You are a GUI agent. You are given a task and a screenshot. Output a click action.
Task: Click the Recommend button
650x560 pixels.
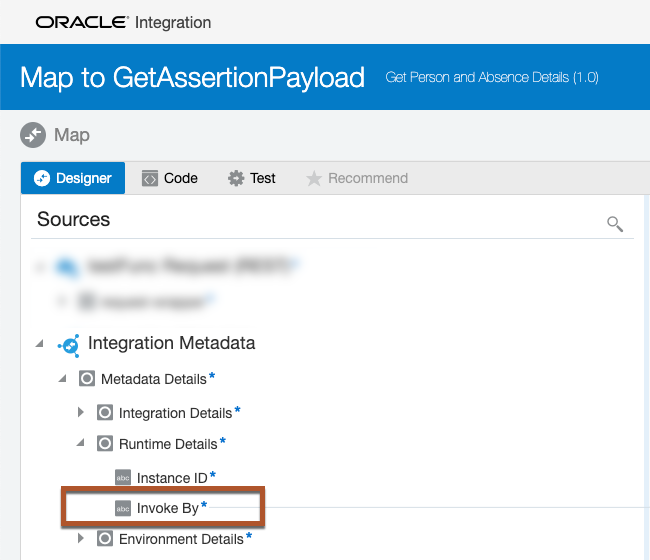click(357, 178)
